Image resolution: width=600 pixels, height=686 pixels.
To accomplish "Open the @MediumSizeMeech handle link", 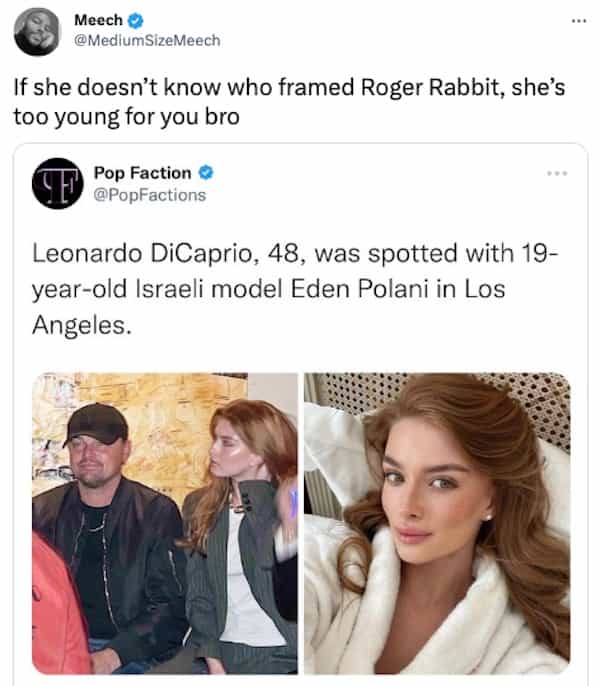I will (147, 40).
